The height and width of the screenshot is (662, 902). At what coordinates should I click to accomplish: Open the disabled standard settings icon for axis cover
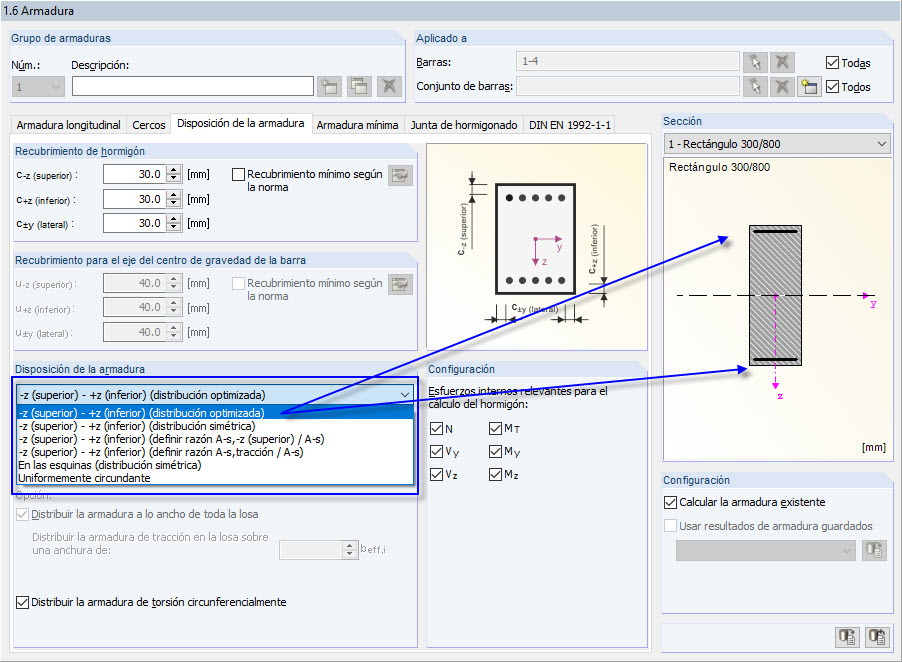[x=400, y=284]
